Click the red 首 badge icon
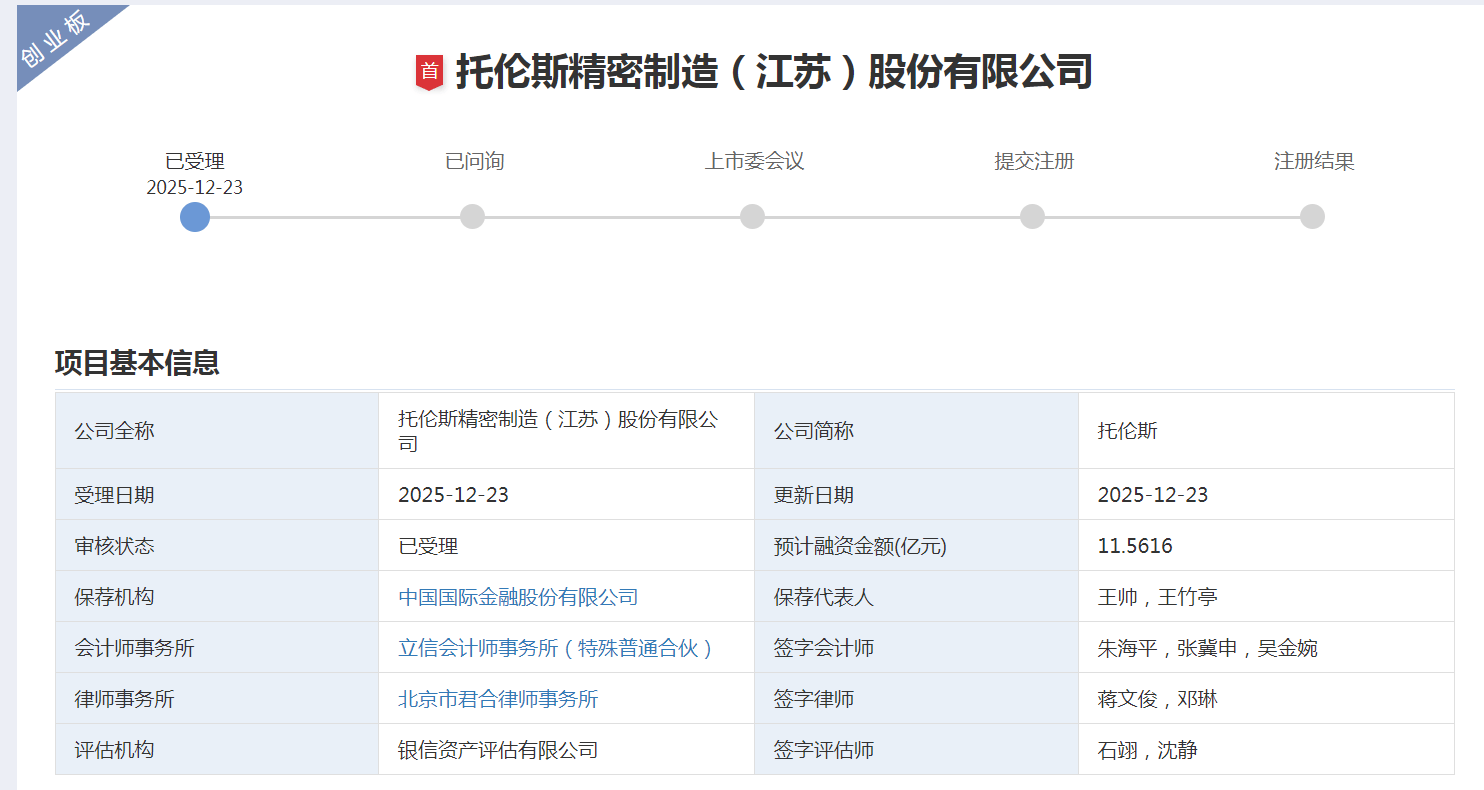This screenshot has width=1484, height=790. [x=429, y=73]
